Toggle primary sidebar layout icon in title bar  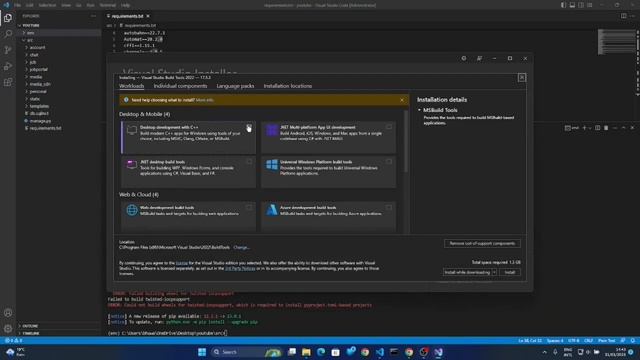(563, 5)
